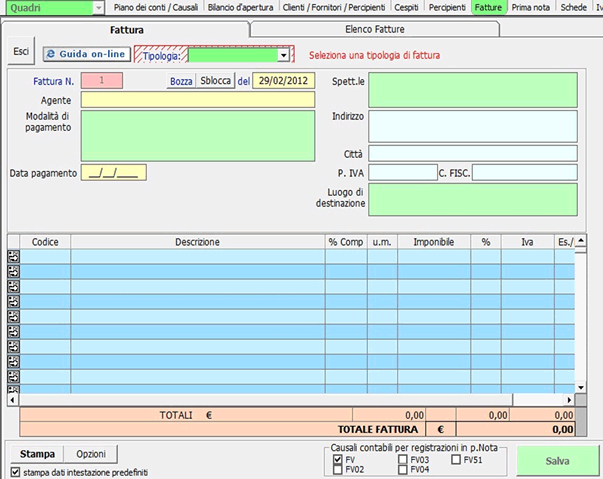Image resolution: width=603 pixels, height=479 pixels.
Task: Click the Data pagamento date field
Action: coord(113,173)
